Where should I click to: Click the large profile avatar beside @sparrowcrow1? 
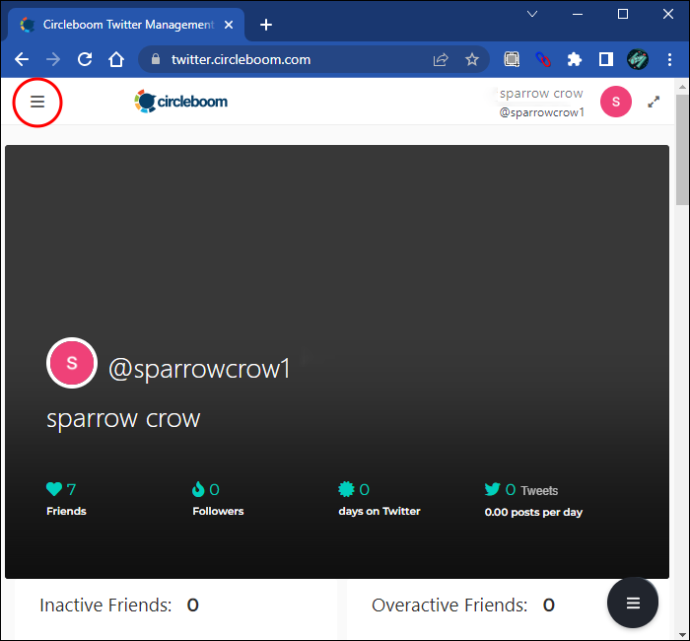coord(72,363)
